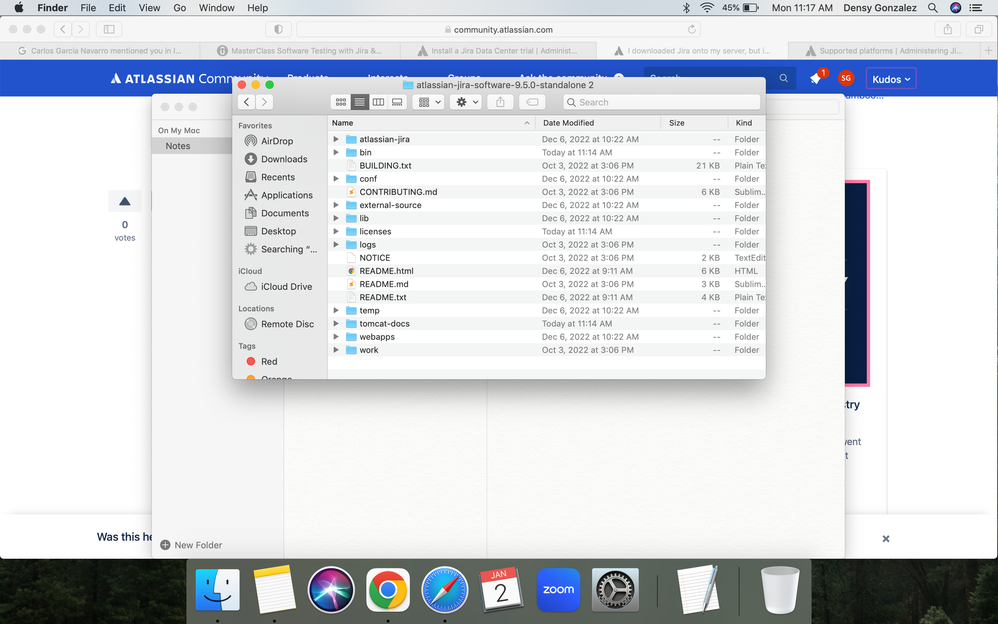Go back in the Finder window
Image resolution: width=998 pixels, height=624 pixels.
[x=247, y=102]
